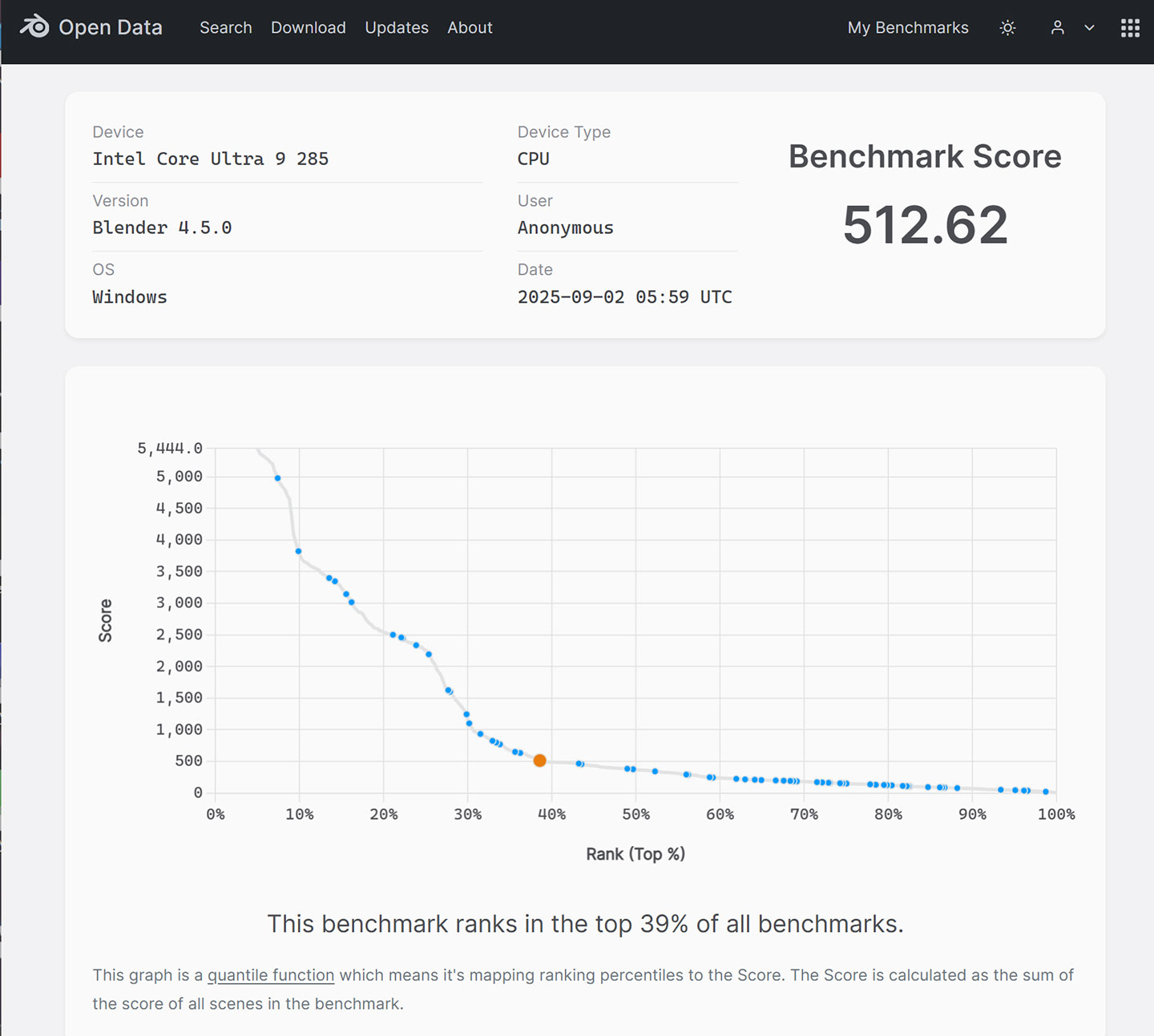Open the Search menu item

[x=225, y=28]
